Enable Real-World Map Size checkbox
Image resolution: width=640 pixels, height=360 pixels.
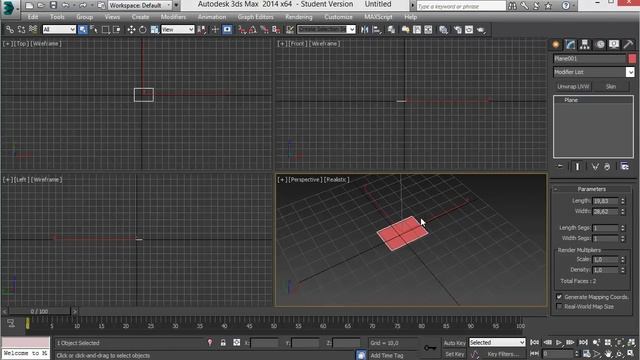coord(559,306)
